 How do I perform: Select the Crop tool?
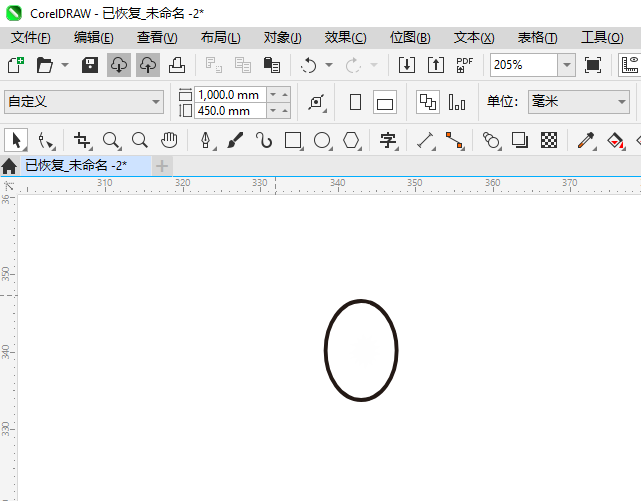82,140
